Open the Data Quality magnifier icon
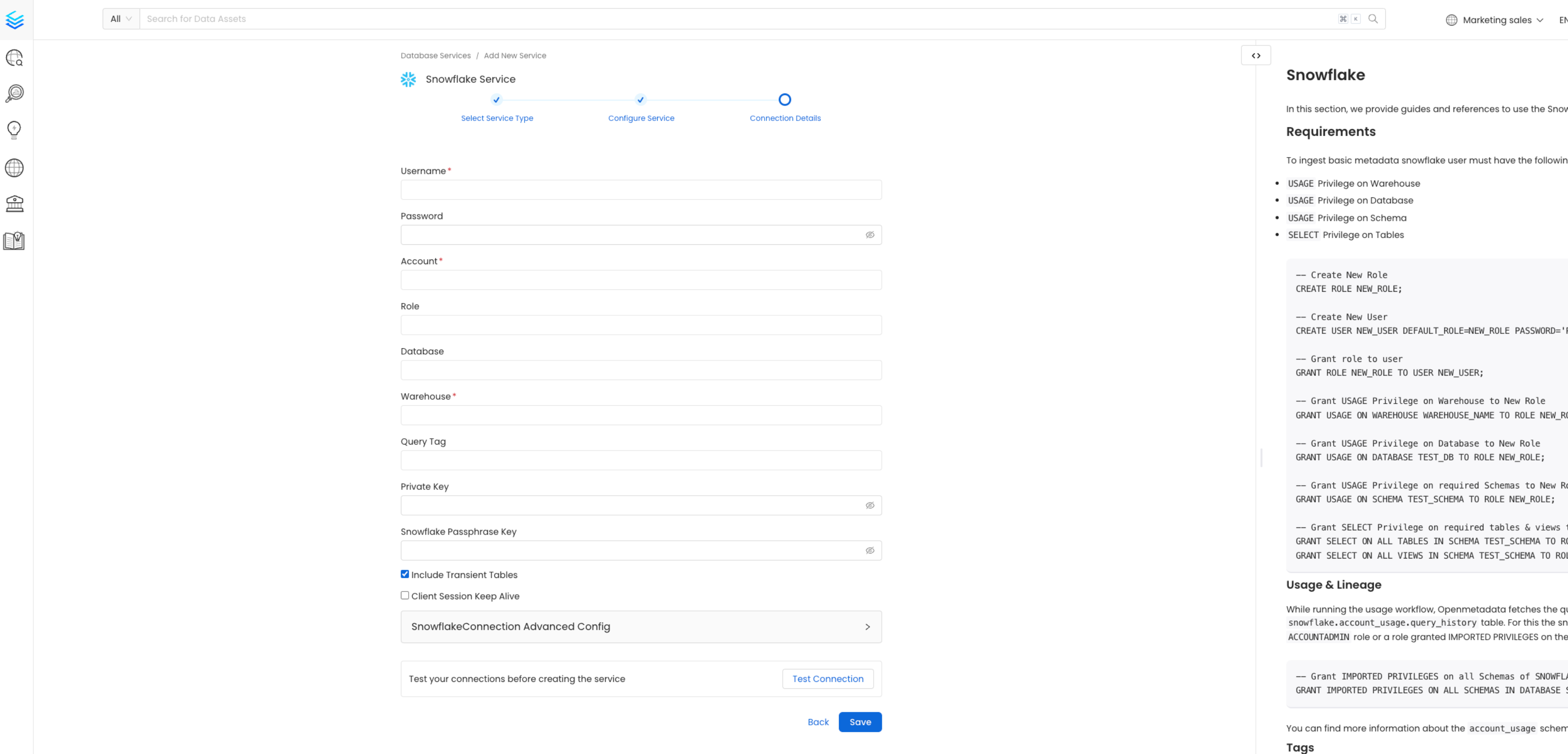The width and height of the screenshot is (1568, 754). tap(15, 93)
